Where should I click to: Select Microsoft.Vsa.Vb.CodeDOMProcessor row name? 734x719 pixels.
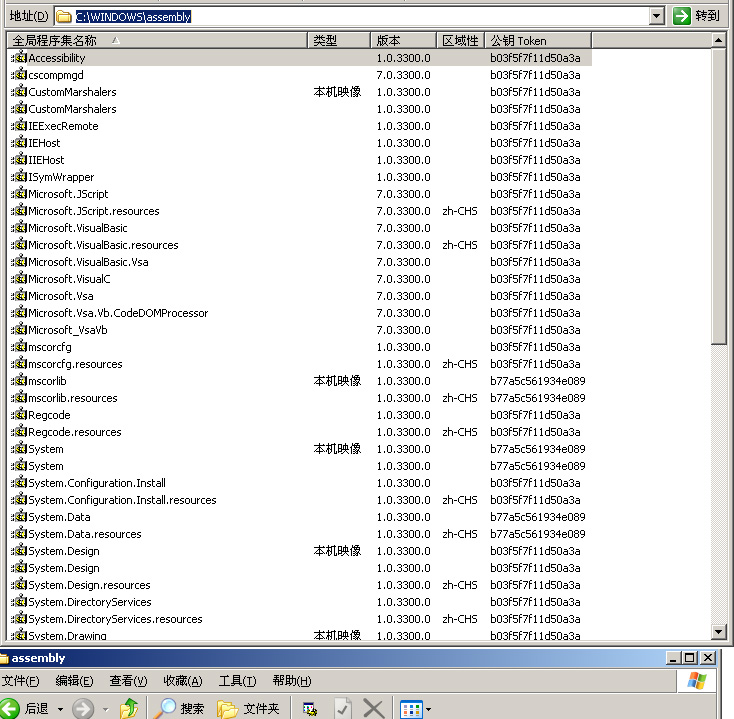point(118,313)
